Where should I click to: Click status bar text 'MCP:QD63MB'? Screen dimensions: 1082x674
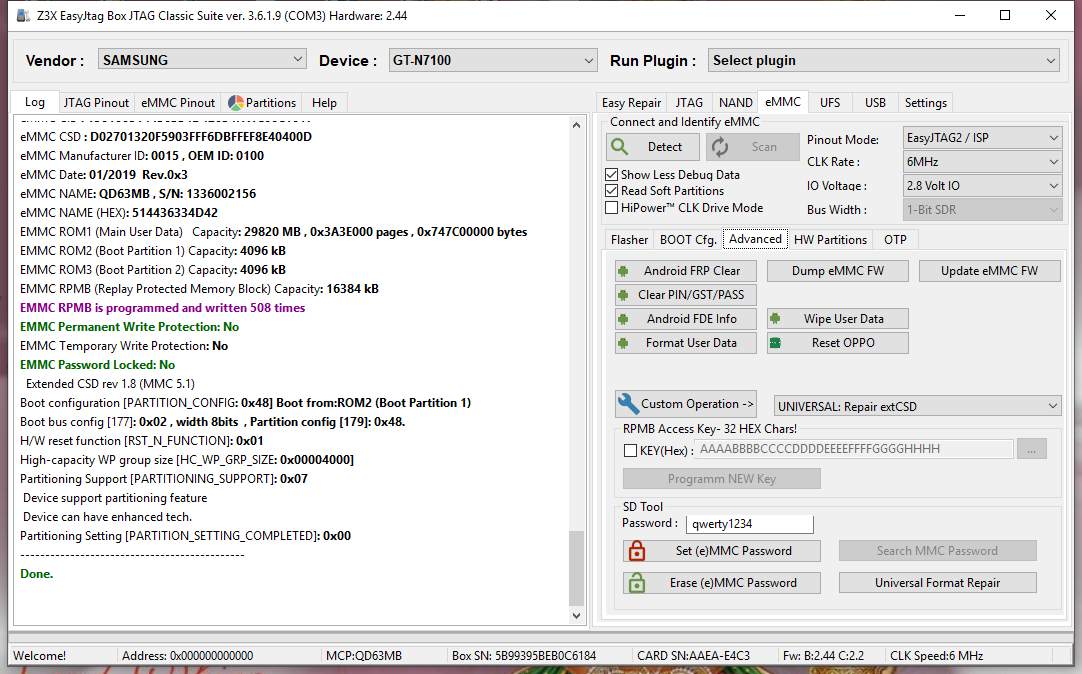tap(363, 655)
